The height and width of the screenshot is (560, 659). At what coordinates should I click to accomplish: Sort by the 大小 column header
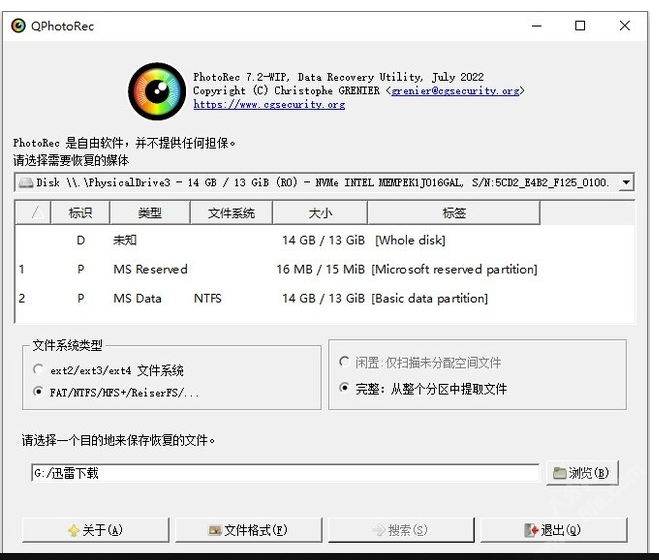(320, 213)
